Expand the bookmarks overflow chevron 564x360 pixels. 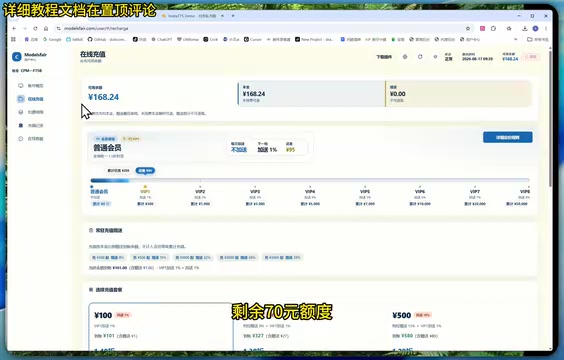[516, 39]
